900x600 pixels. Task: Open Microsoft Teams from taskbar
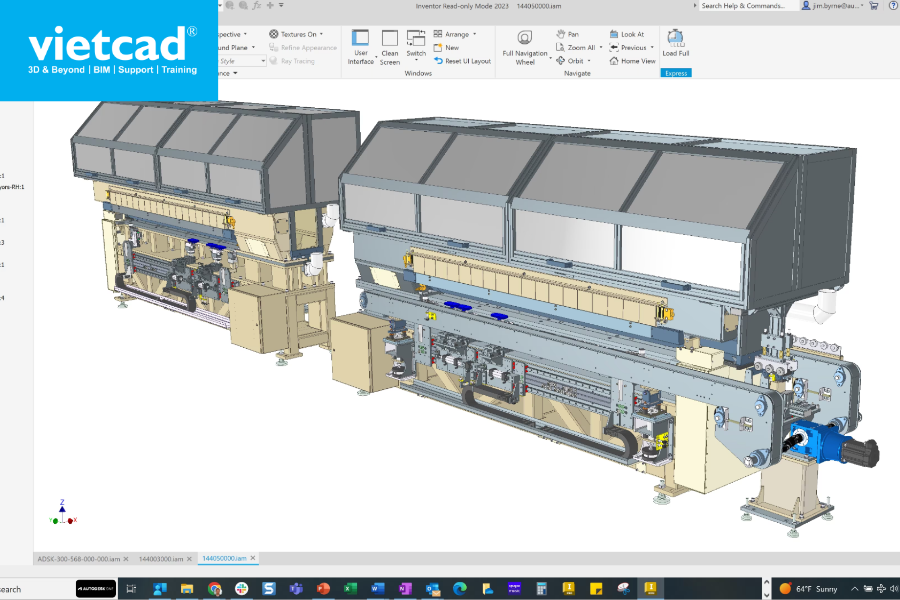tap(296, 589)
